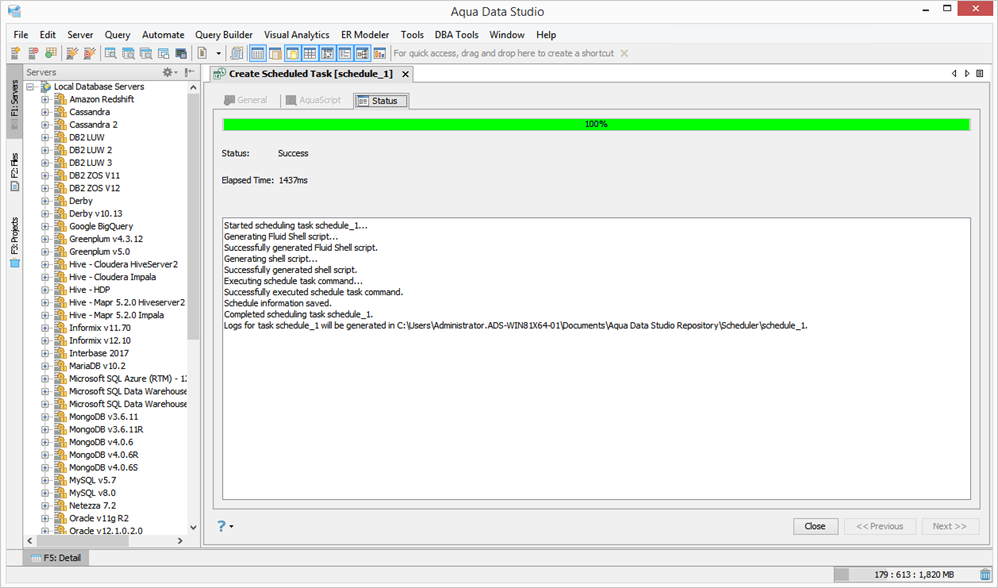Click the Next >> button

tap(950, 526)
